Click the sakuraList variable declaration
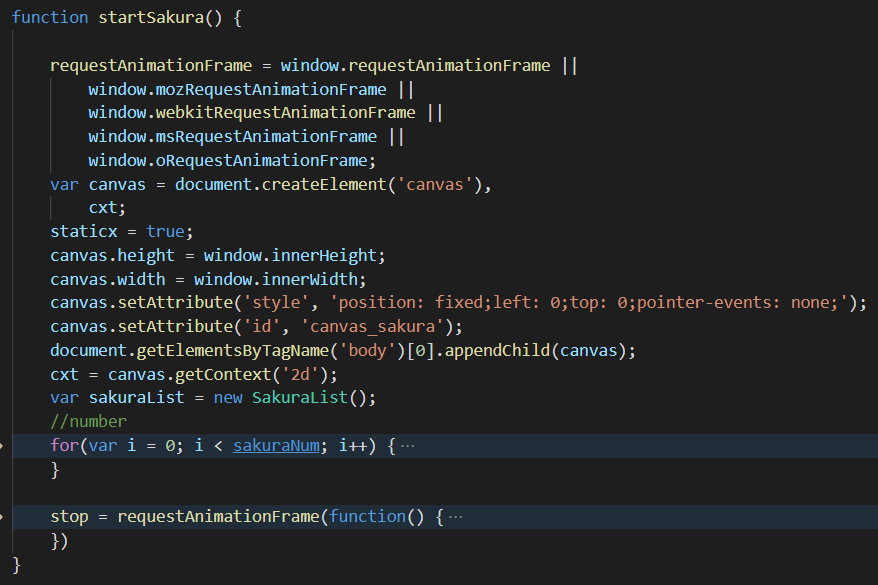Screen dimensions: 878x585 point(137,398)
